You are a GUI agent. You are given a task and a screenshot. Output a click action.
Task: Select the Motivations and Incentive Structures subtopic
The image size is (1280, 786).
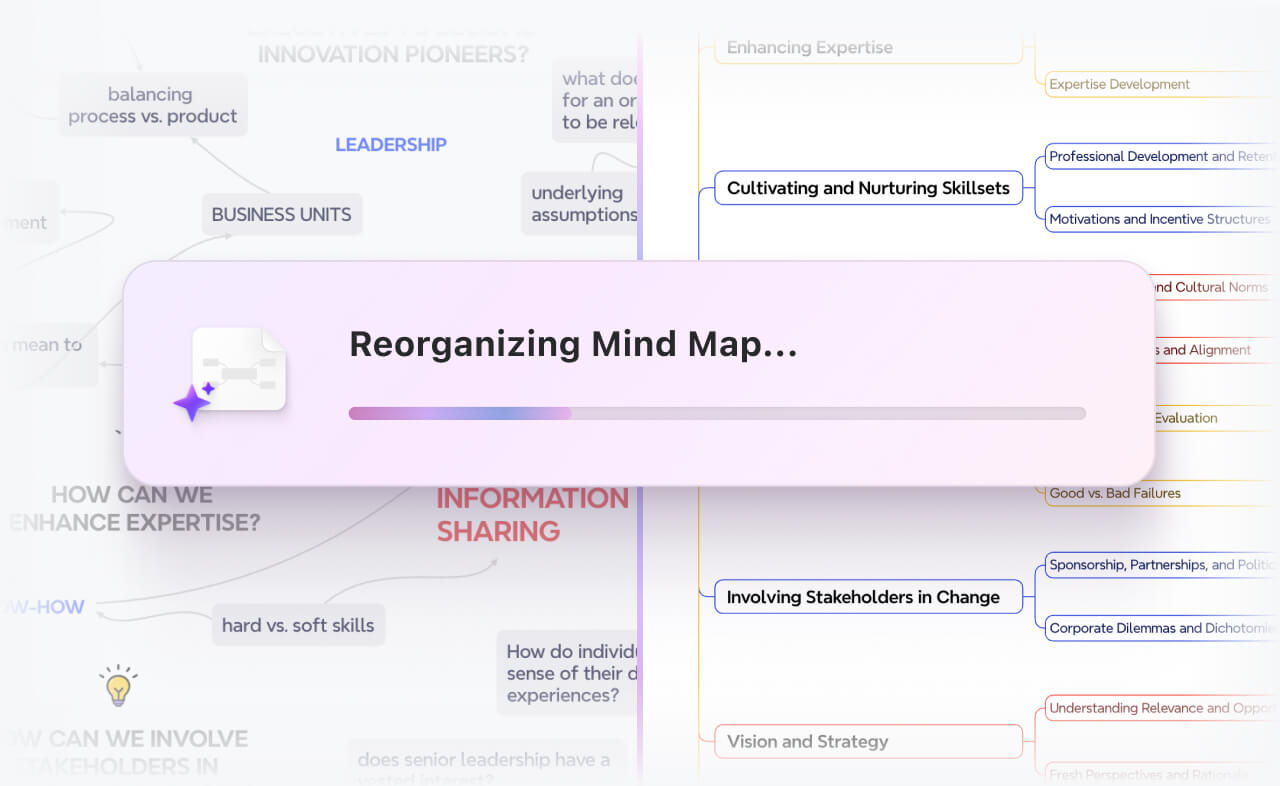tap(1160, 219)
